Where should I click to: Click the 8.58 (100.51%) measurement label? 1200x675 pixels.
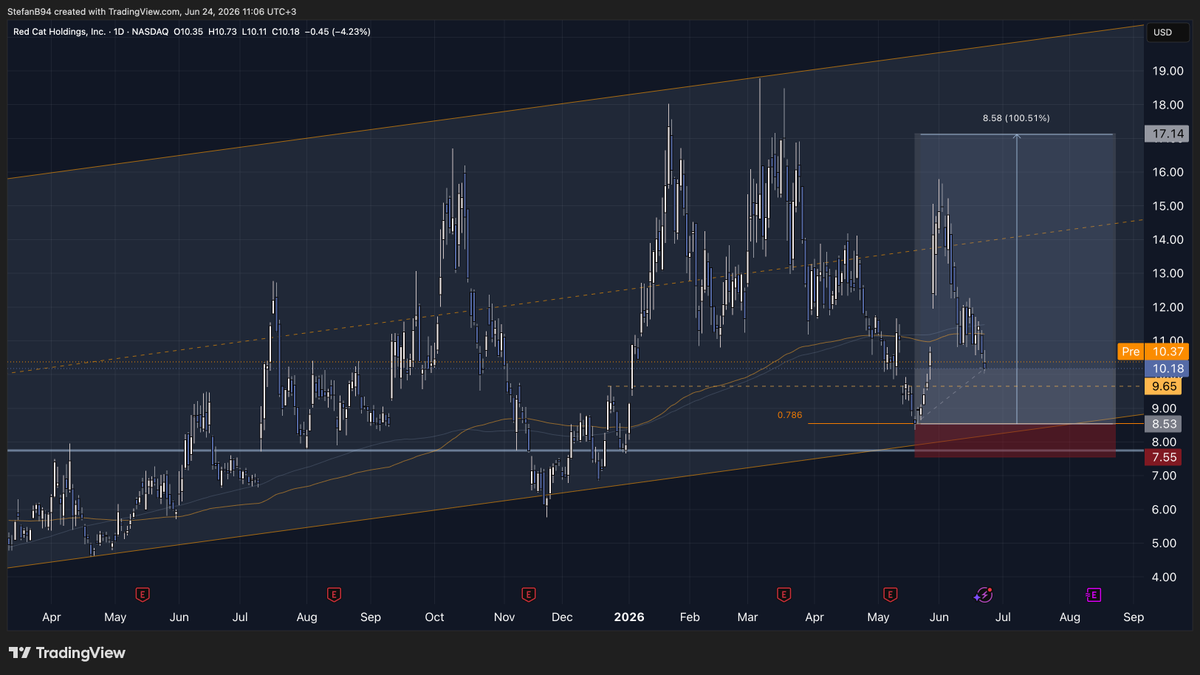pos(1016,118)
